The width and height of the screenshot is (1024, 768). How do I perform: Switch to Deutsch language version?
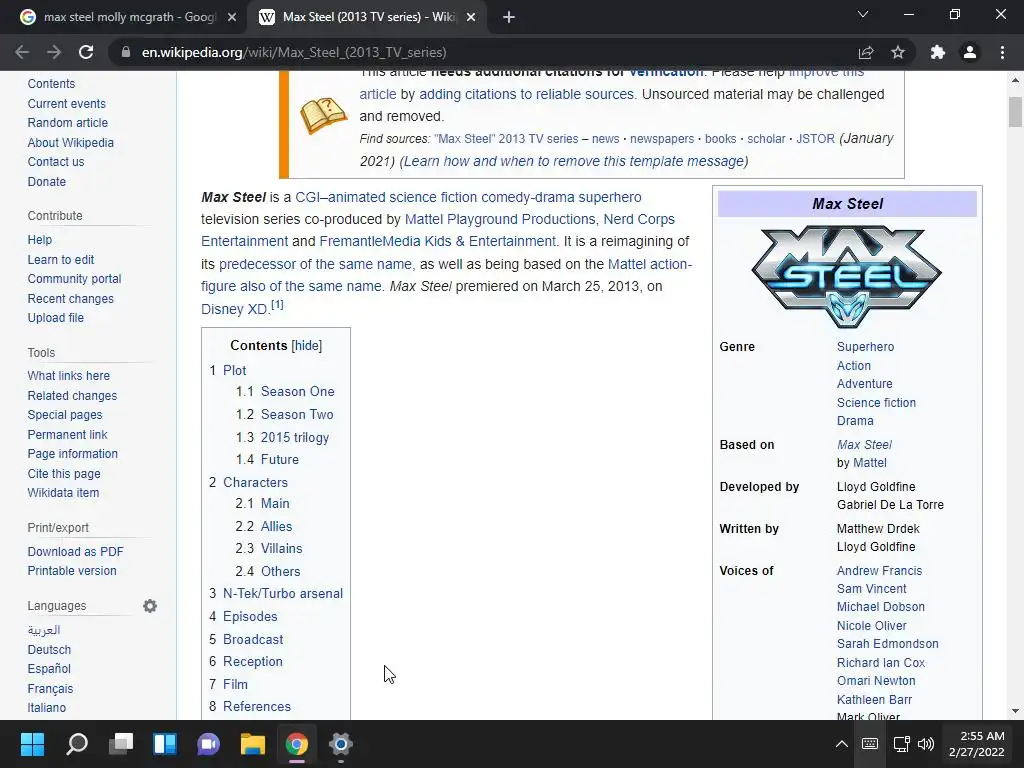coord(49,650)
